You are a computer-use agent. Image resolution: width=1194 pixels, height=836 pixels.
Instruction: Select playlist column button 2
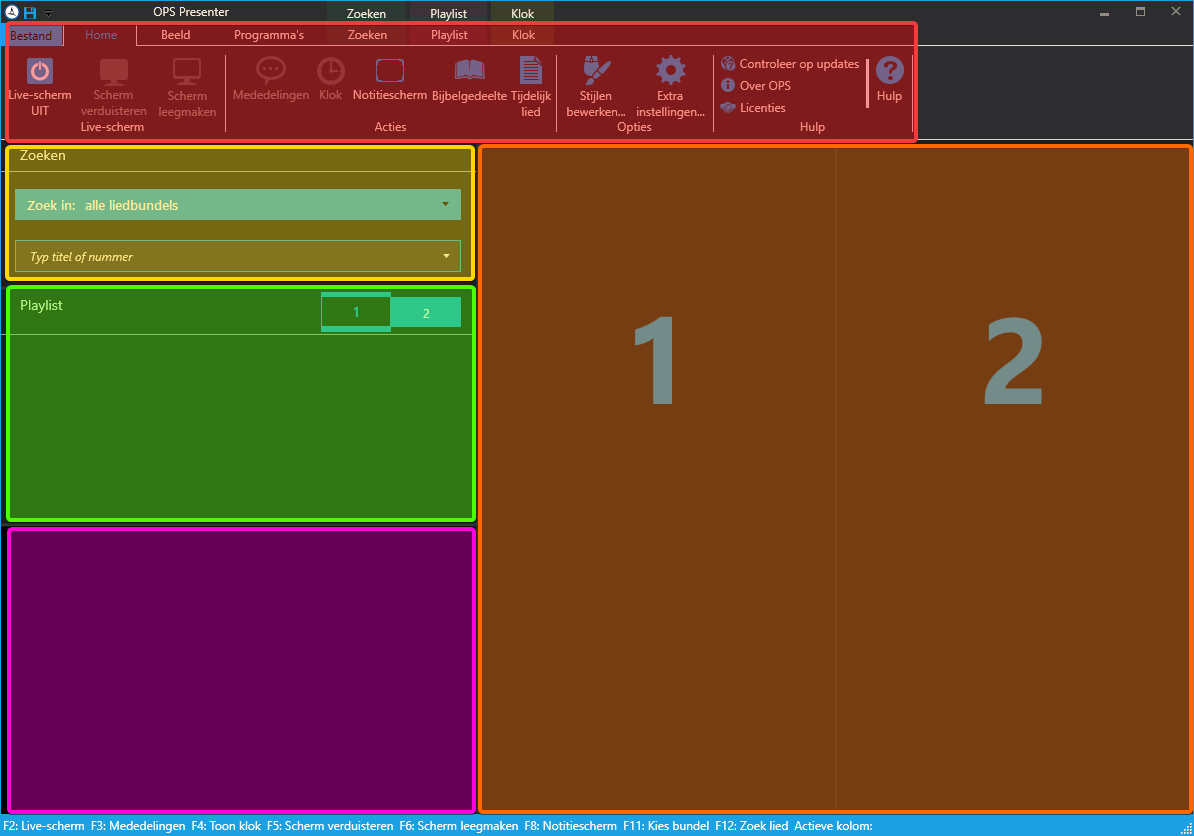click(x=426, y=313)
